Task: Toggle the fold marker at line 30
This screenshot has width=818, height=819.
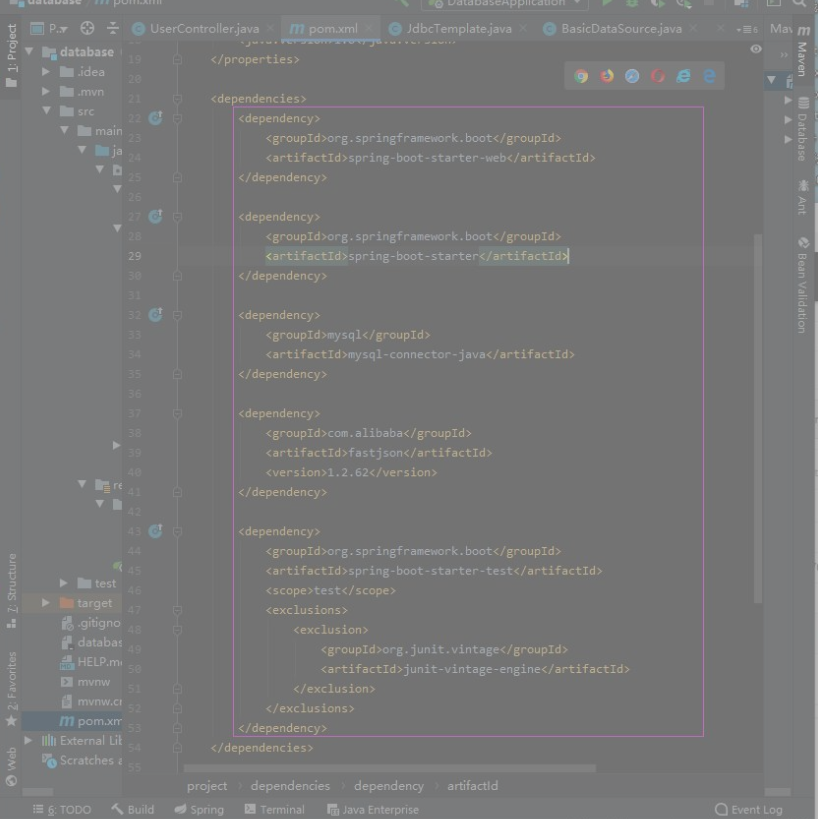Action: [178, 276]
